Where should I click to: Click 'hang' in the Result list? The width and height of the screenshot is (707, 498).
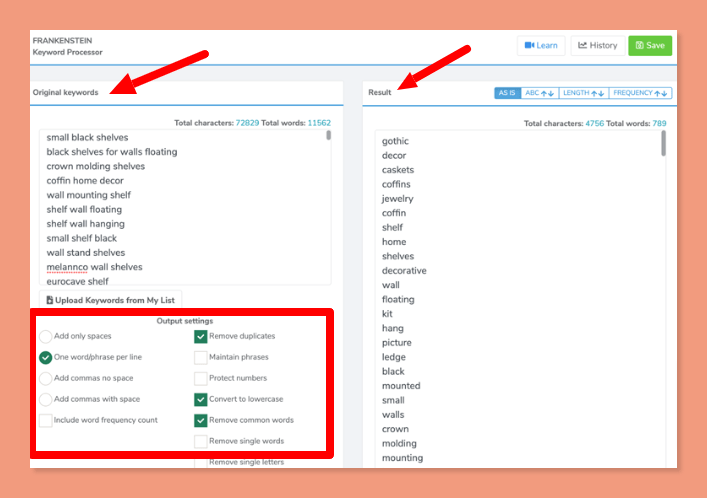tap(393, 328)
